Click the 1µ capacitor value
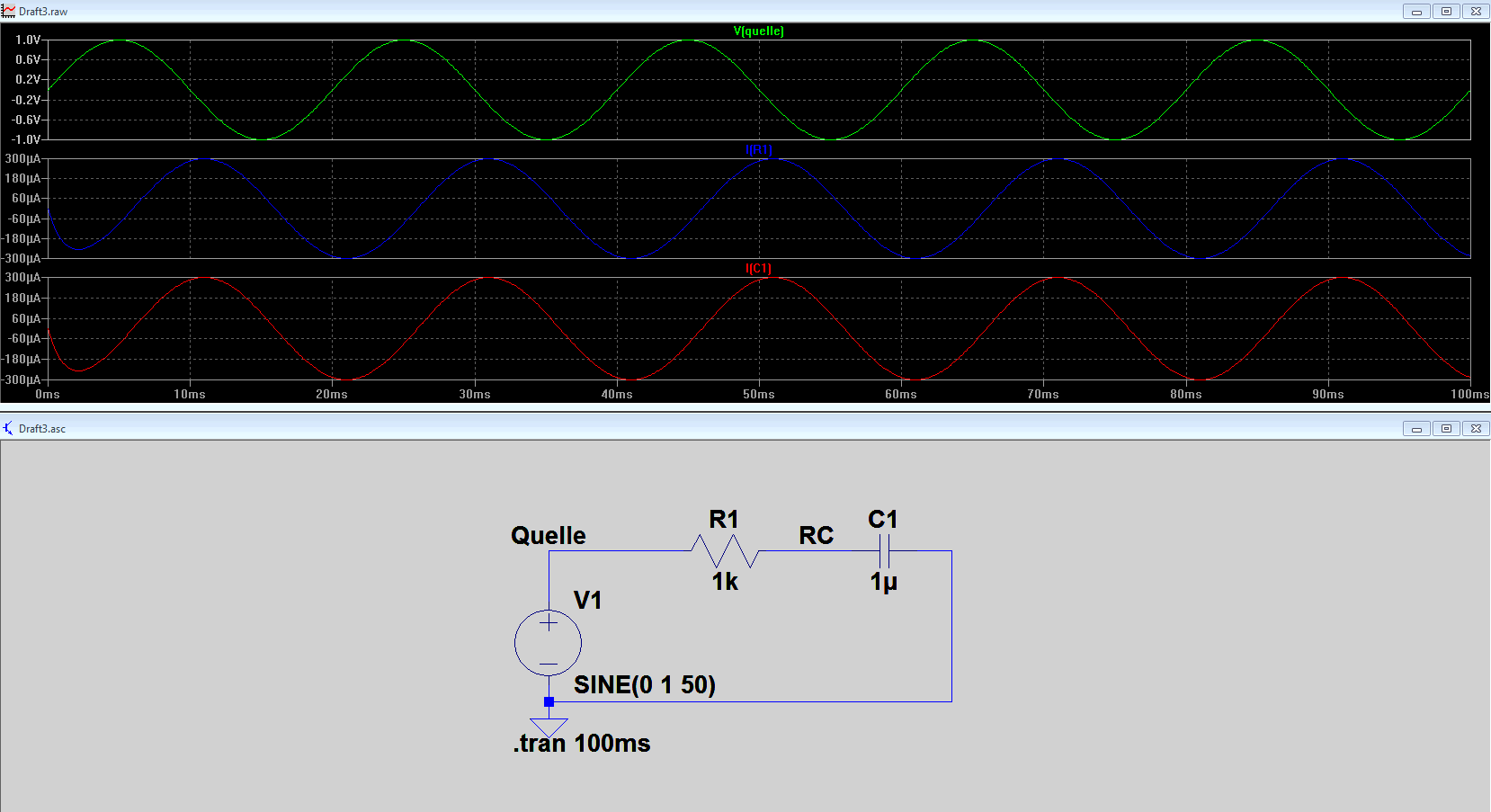Screen dimensions: 1491x812 click(x=884, y=583)
